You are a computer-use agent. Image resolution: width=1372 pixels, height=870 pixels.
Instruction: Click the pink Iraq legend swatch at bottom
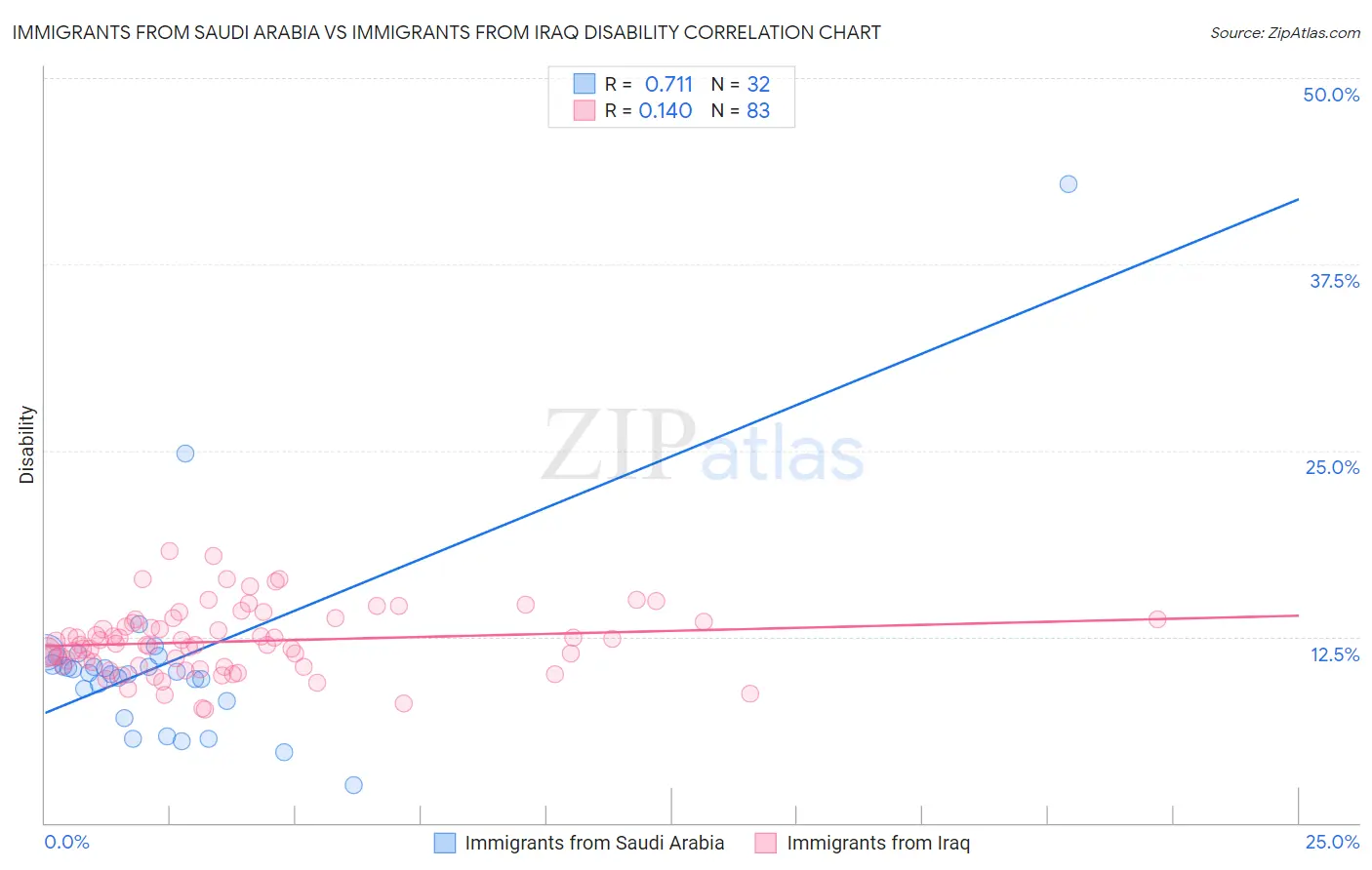(766, 843)
